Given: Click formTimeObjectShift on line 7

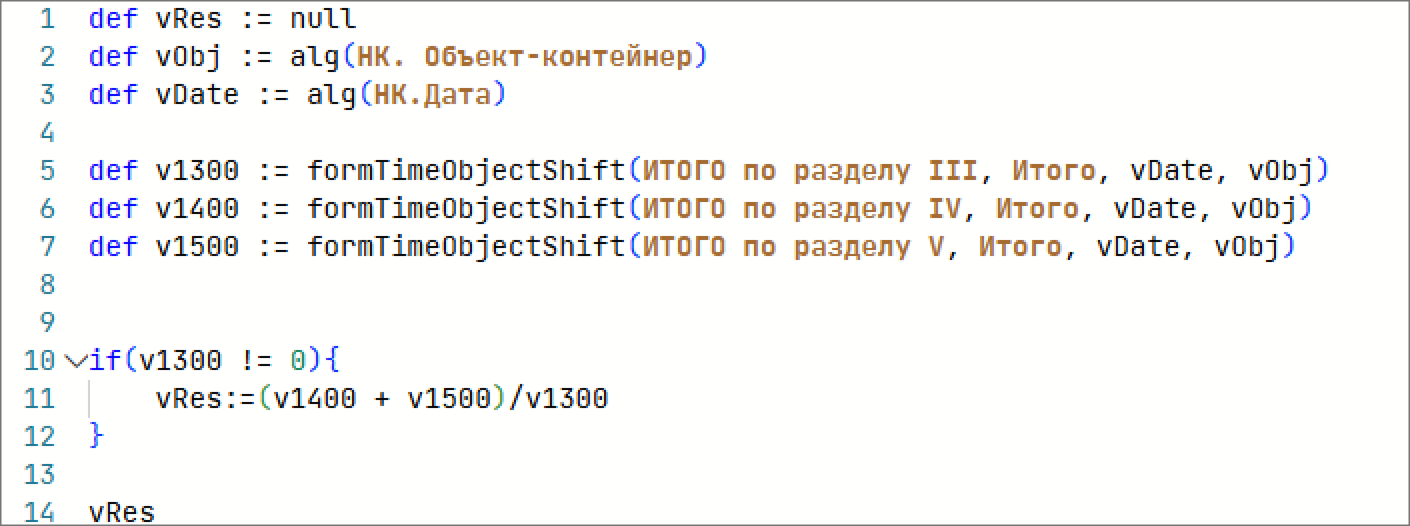Looking at the screenshot, I should pyautogui.click(x=466, y=247).
